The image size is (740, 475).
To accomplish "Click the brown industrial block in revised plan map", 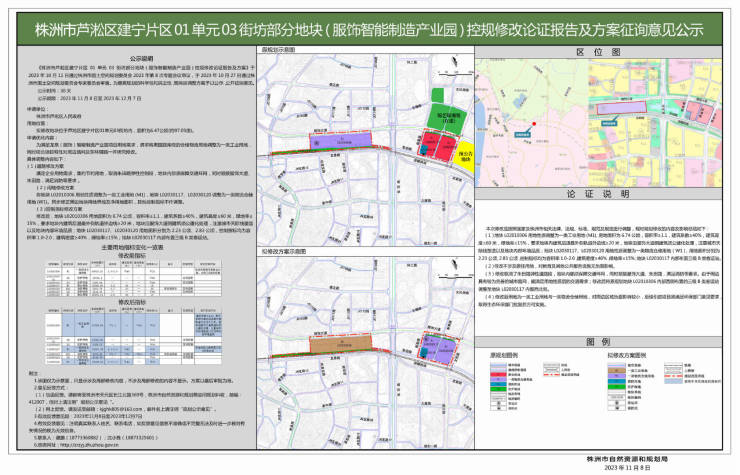I will (x=341, y=344).
